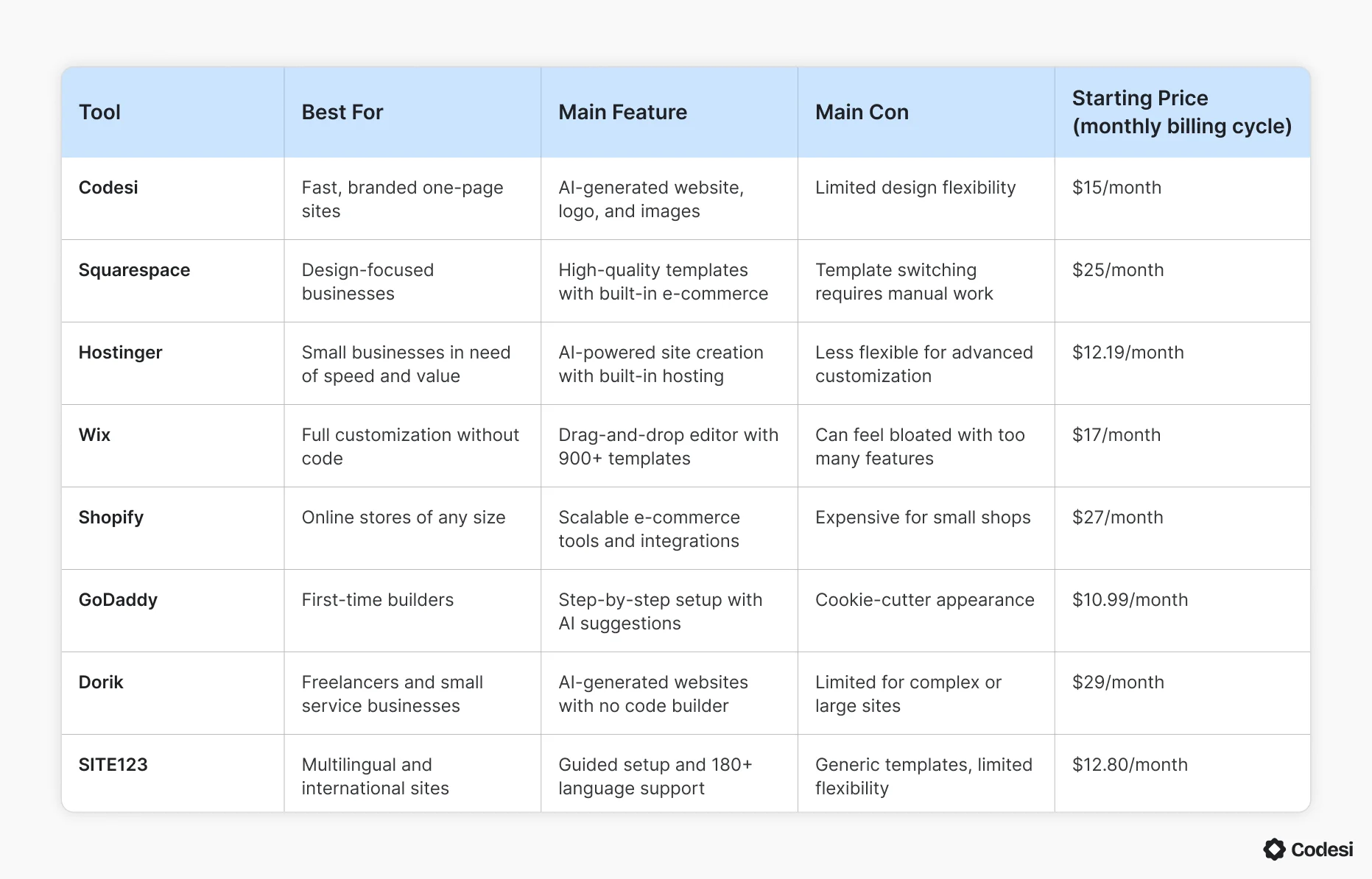Viewport: 1372px width, 879px height.
Task: Click the Dorik tool name
Action: [x=101, y=682]
